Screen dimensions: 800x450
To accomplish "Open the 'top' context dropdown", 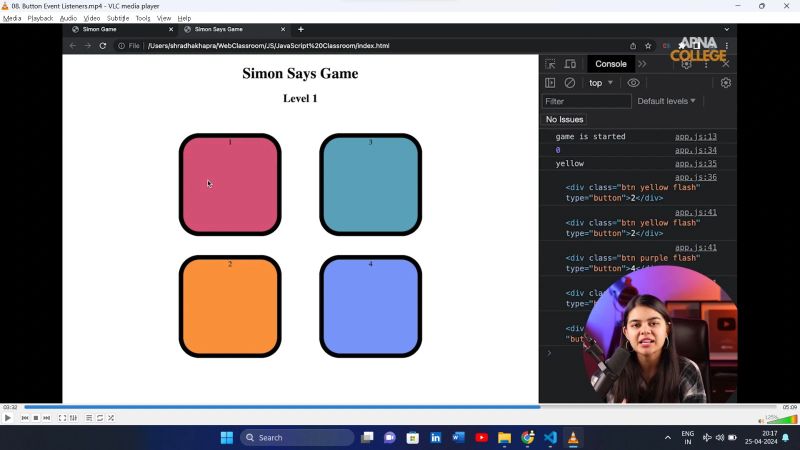I will (601, 83).
